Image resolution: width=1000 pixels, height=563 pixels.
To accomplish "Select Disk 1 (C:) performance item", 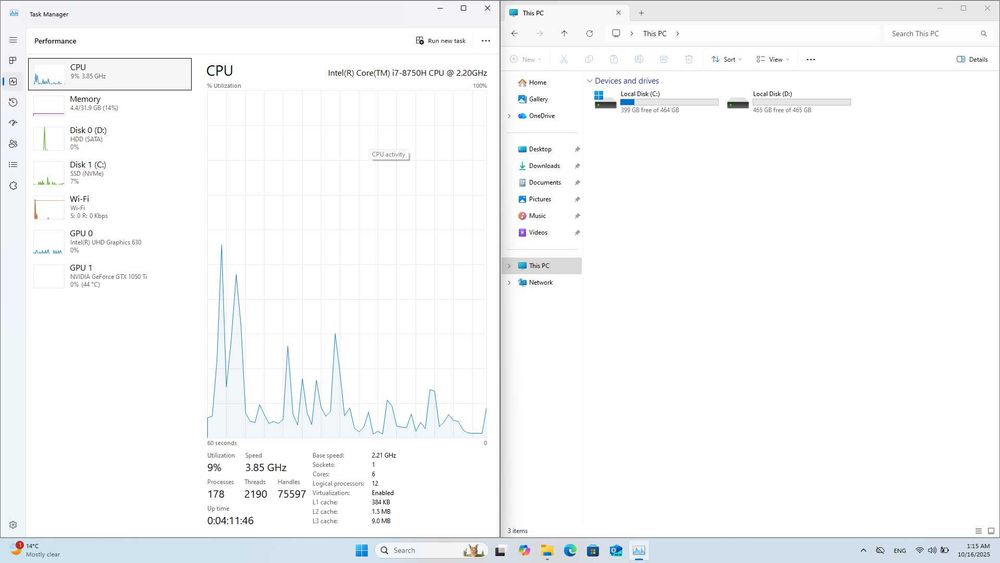I will (110, 173).
